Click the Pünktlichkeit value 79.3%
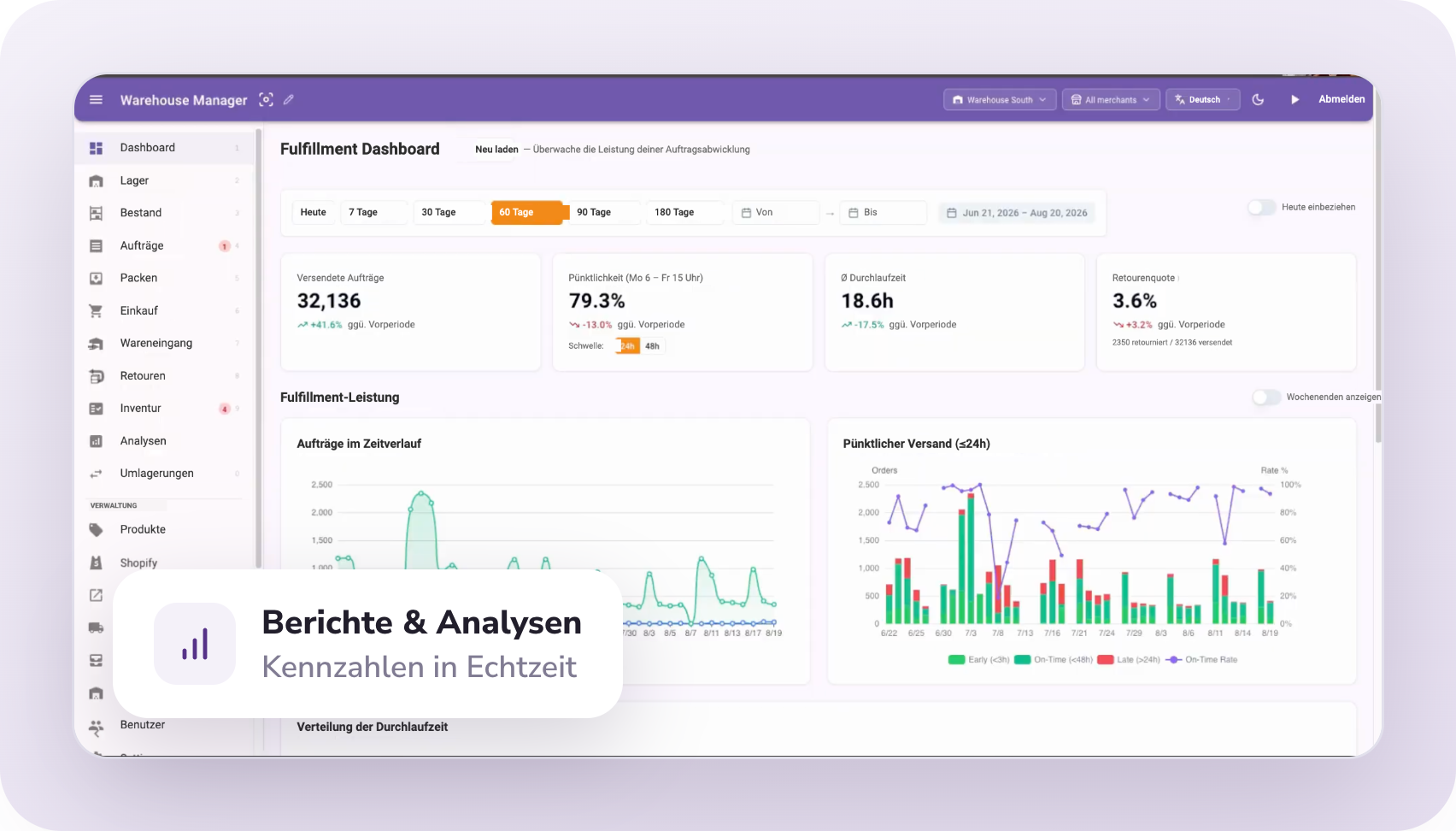 click(x=597, y=301)
